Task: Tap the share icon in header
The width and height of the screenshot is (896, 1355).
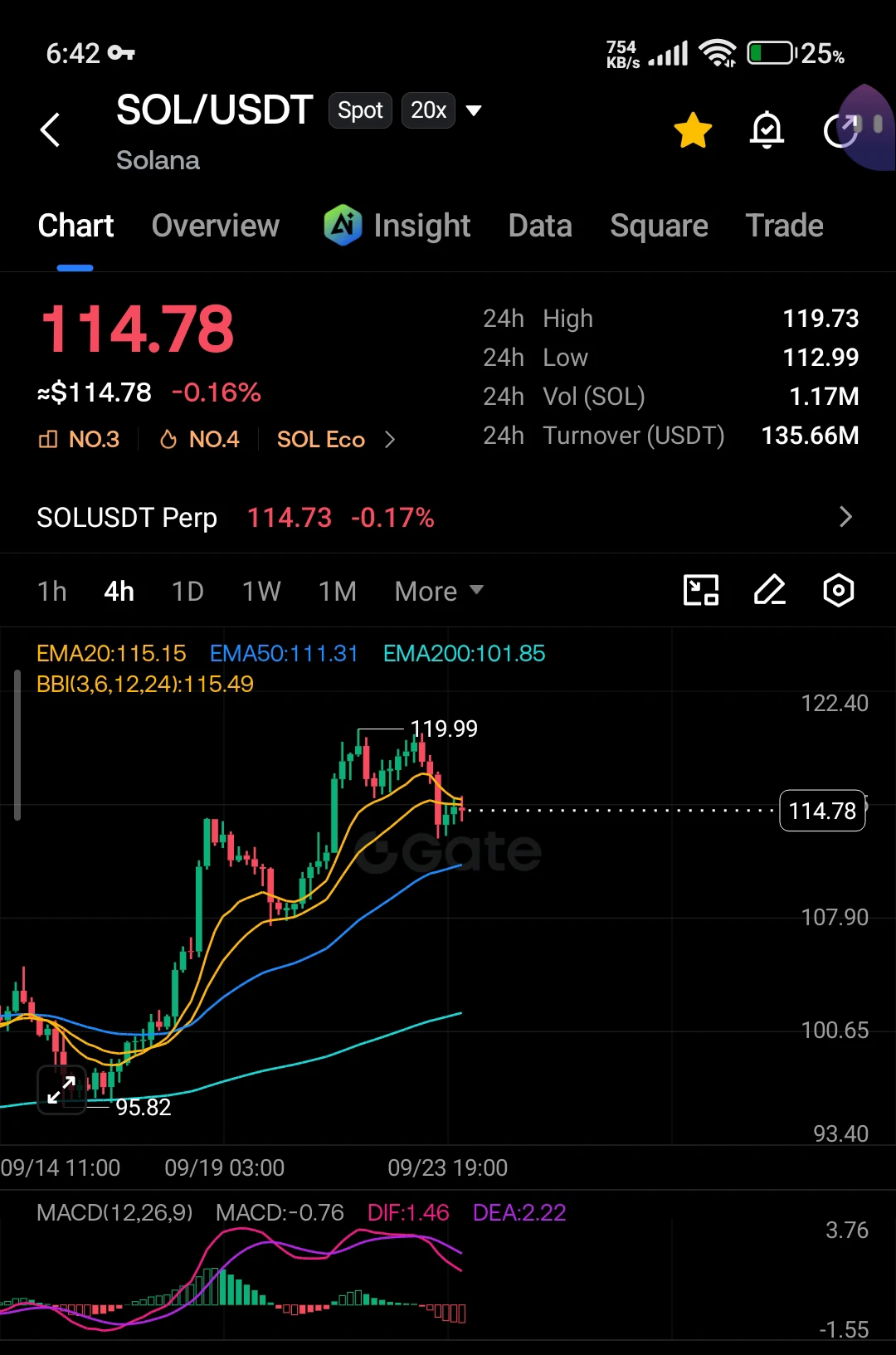Action: [840, 130]
